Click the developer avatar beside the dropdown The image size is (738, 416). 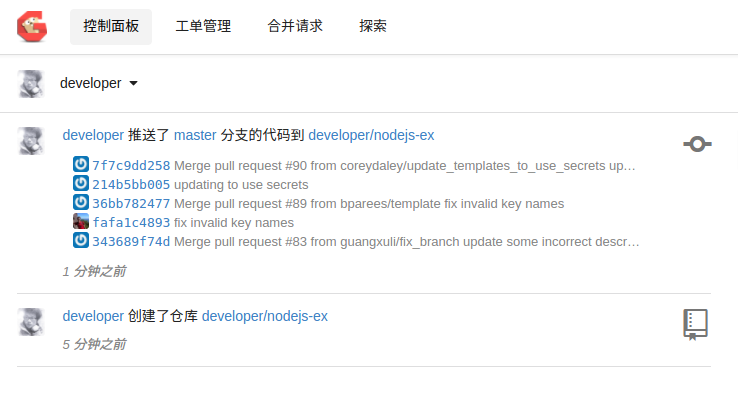click(32, 84)
